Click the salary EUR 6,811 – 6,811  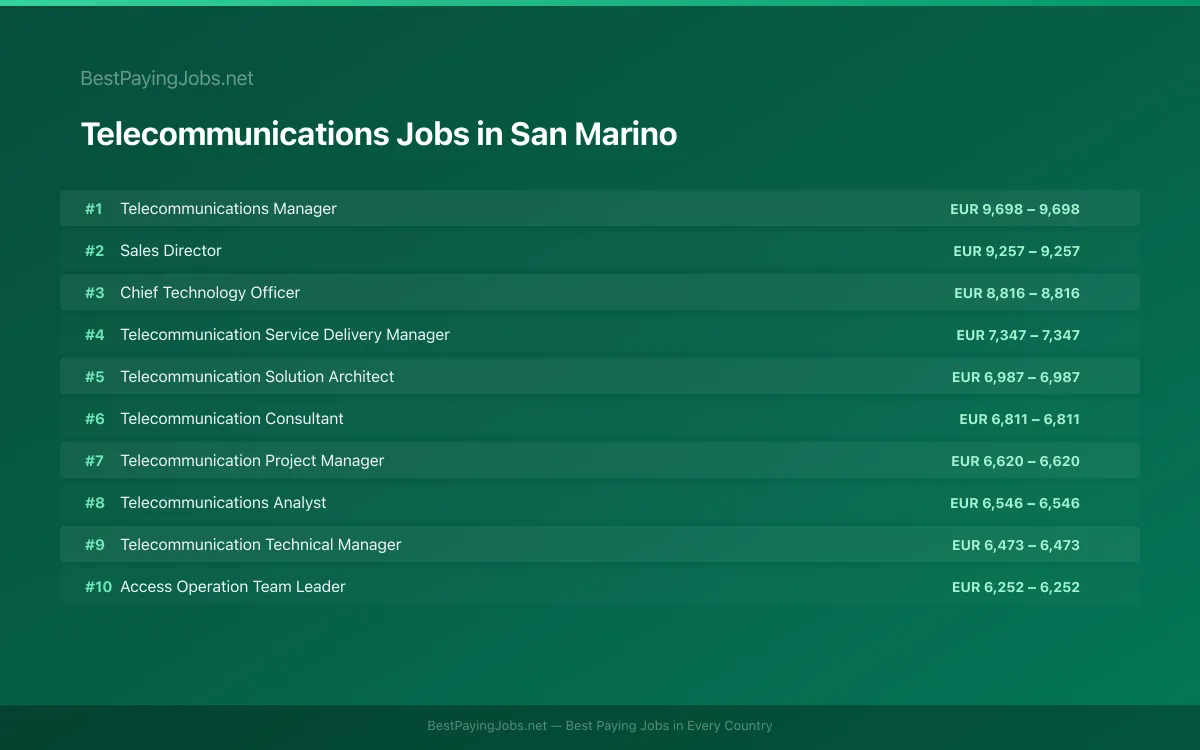coord(1019,419)
